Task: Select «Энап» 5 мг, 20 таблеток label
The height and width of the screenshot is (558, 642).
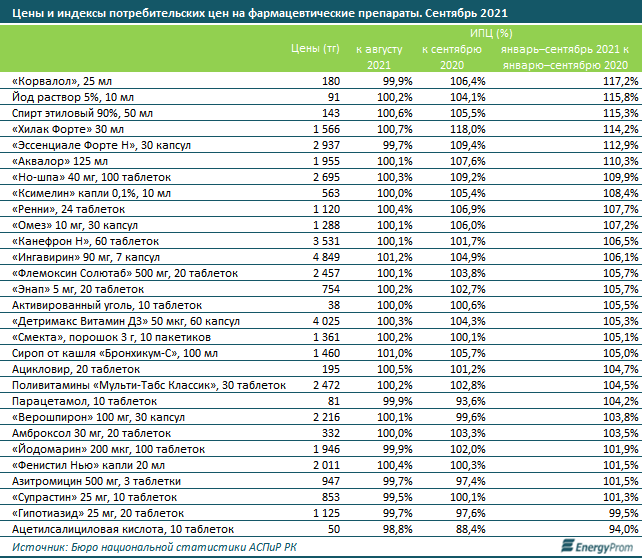Action: [78, 289]
